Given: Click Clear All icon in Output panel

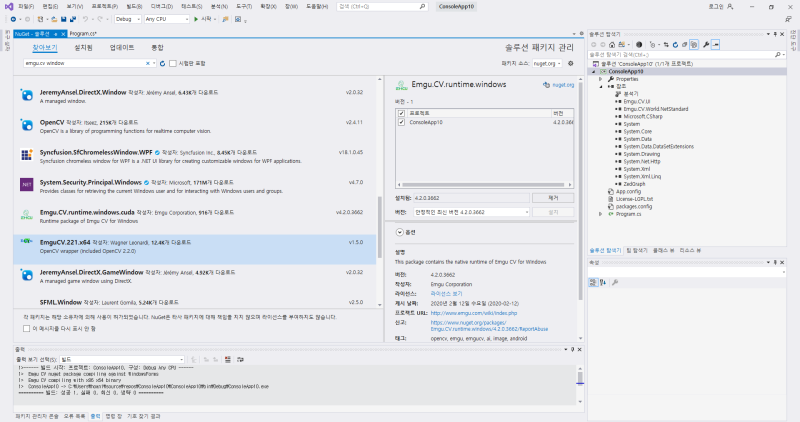Looking at the screenshot, I should coord(228,359).
